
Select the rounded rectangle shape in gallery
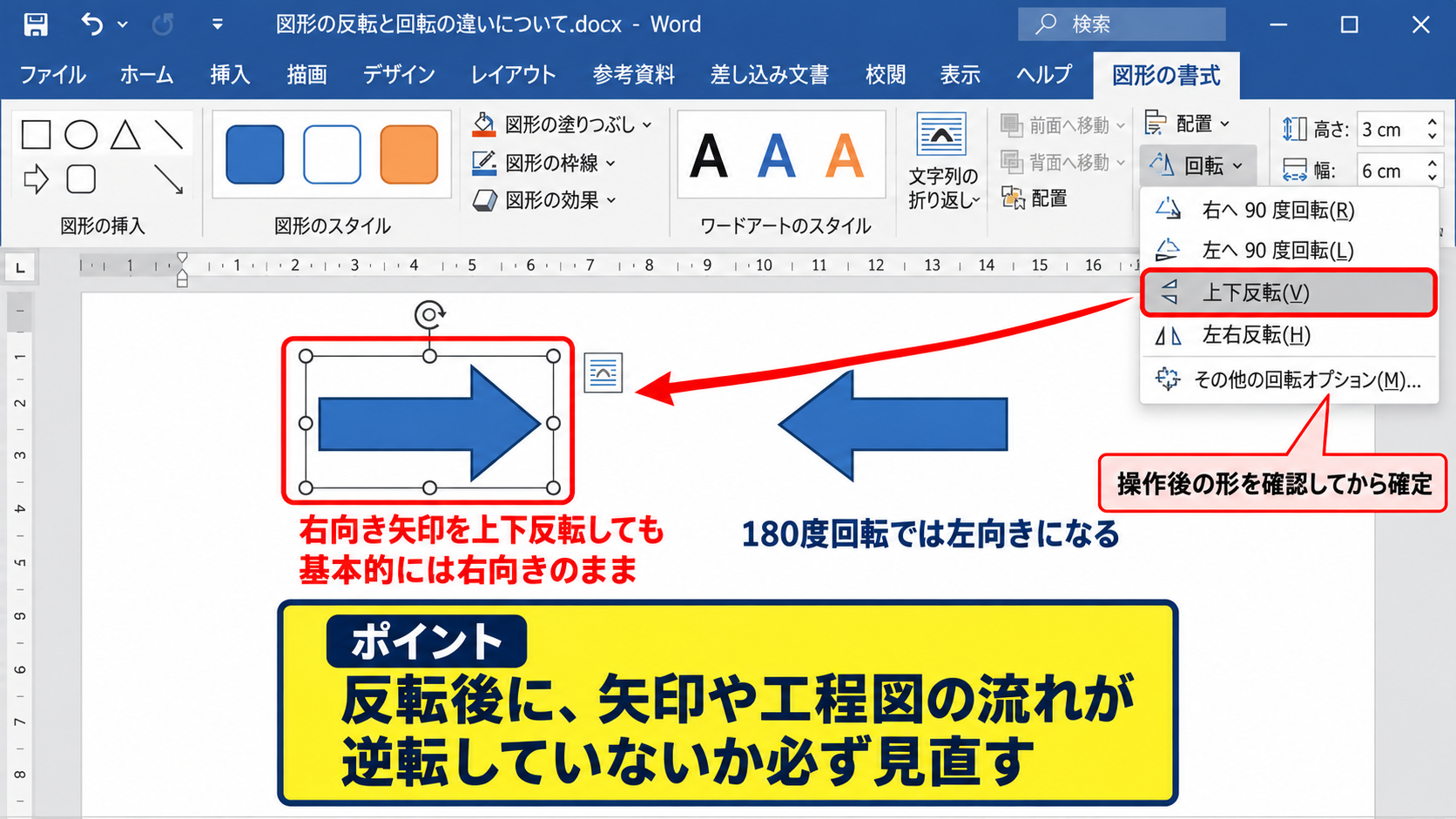[x=81, y=179]
